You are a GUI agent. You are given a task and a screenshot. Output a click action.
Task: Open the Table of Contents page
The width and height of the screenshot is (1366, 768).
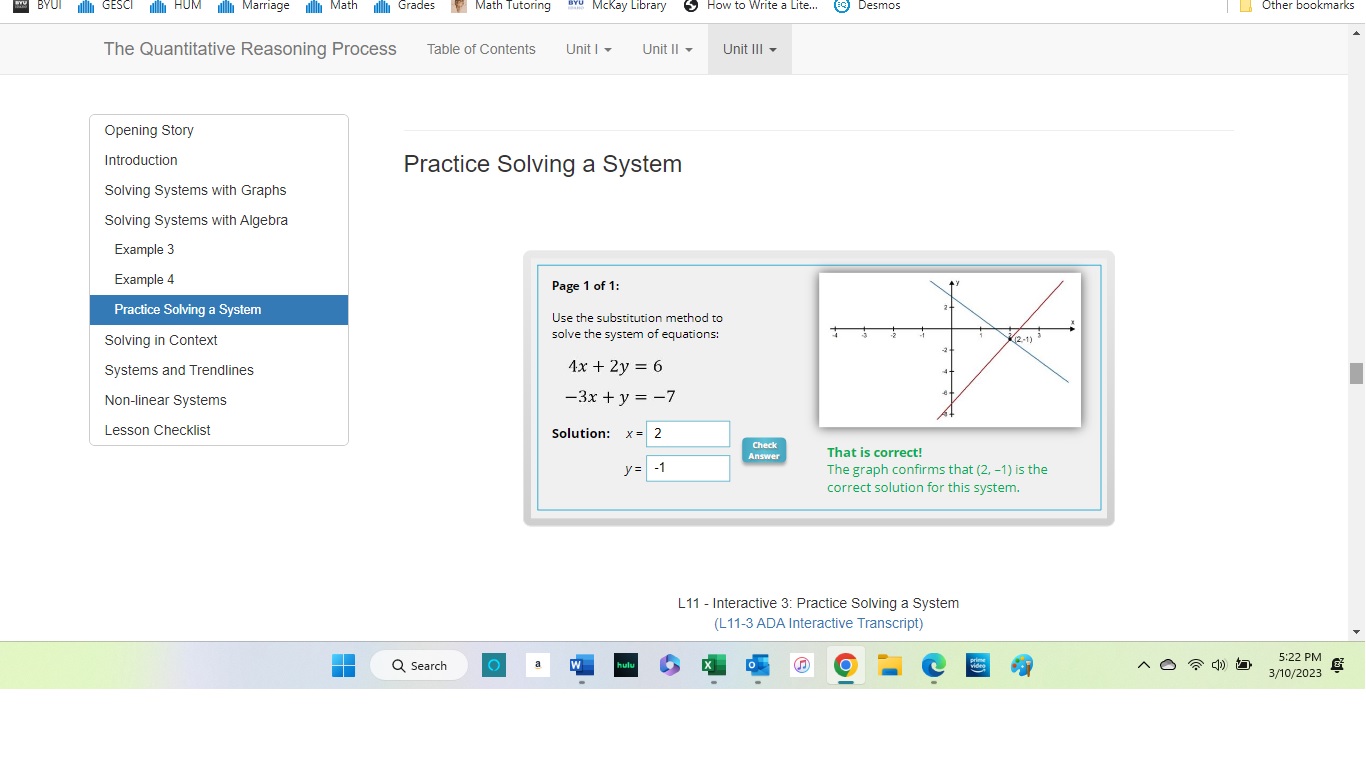pos(481,49)
